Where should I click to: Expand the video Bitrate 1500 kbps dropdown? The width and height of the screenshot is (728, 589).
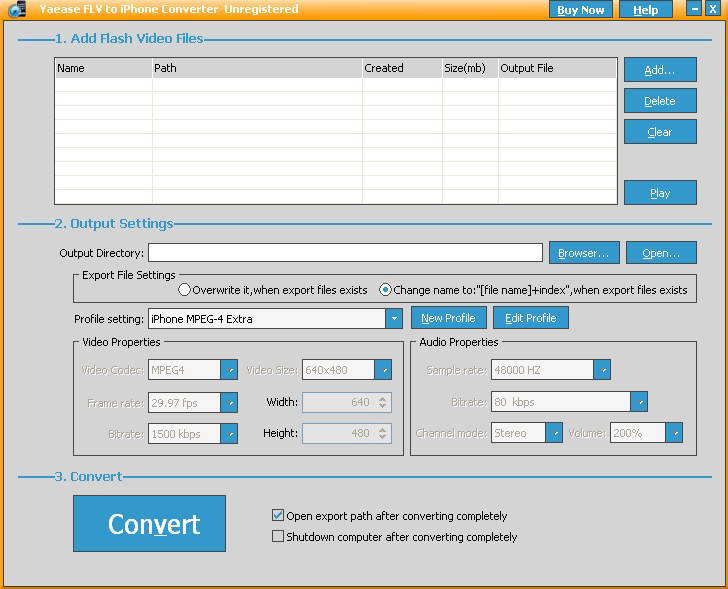click(x=229, y=434)
